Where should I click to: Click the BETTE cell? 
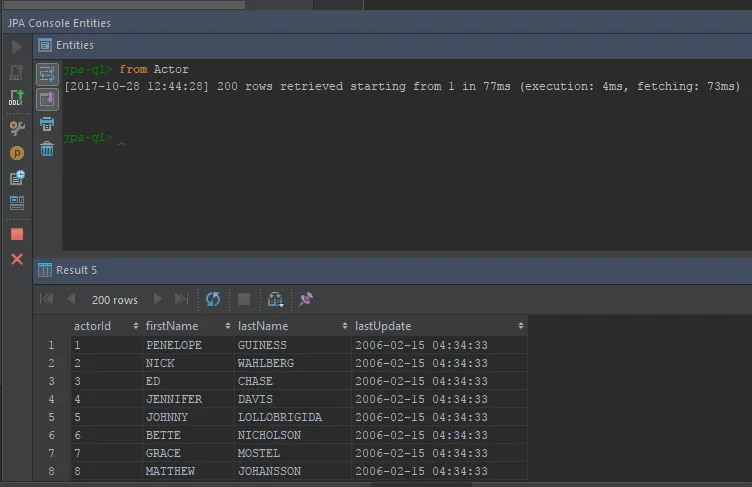click(x=188, y=435)
